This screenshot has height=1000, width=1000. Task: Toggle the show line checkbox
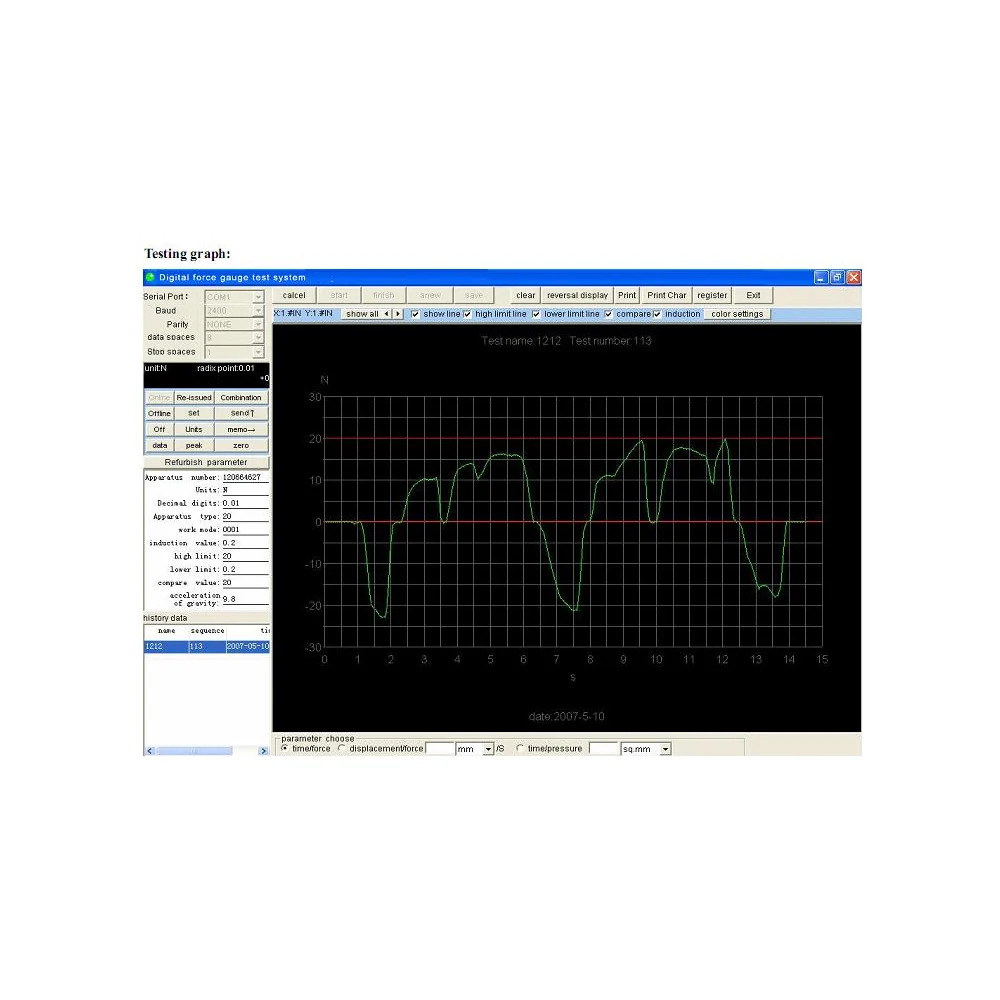415,314
